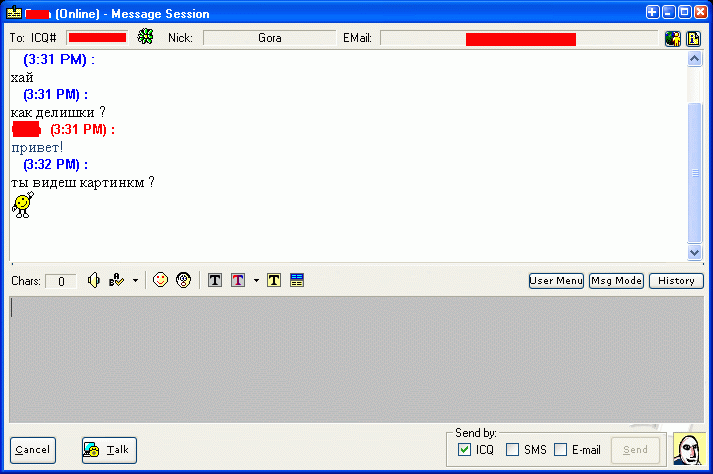Click the message 'как делишки ?'
The image size is (713, 474).
[x=58, y=112]
